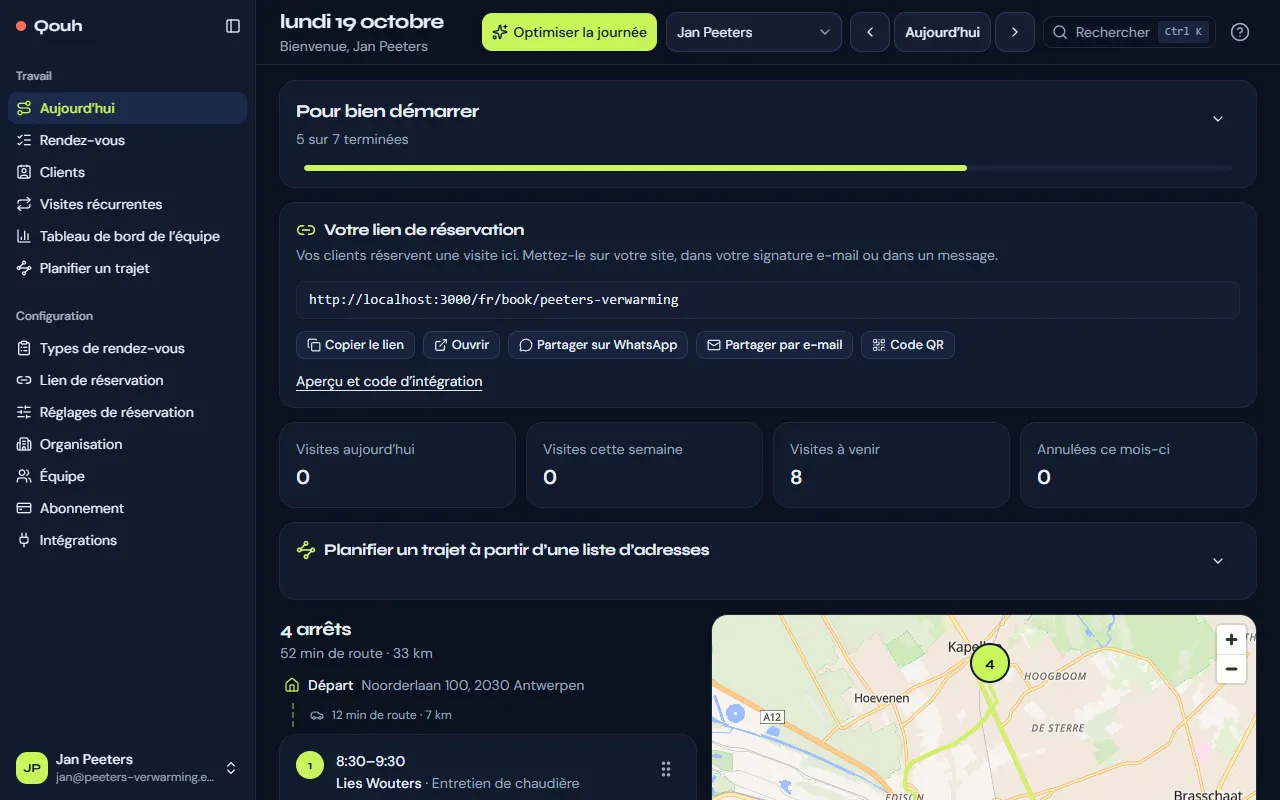Image resolution: width=1280 pixels, height=800 pixels.
Task: Click map stop marker number 4
Action: click(x=990, y=663)
